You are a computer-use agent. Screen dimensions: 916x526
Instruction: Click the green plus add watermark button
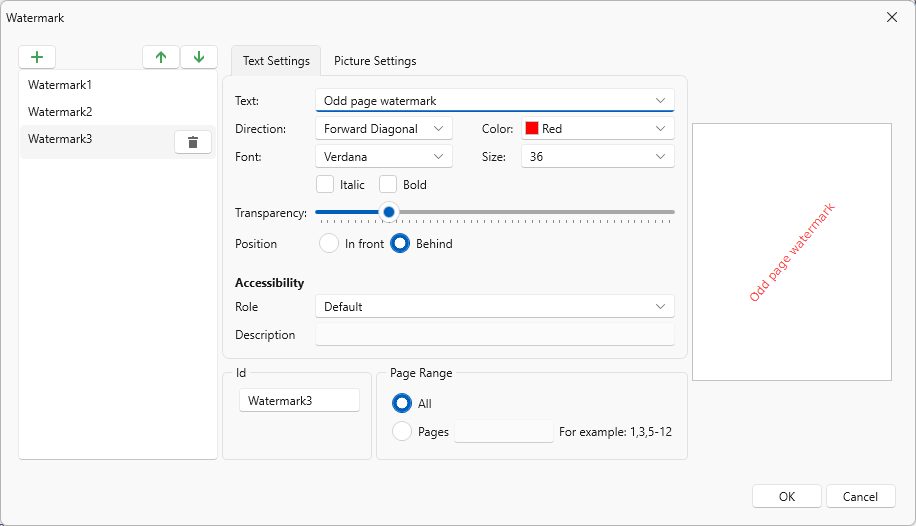coord(37,57)
